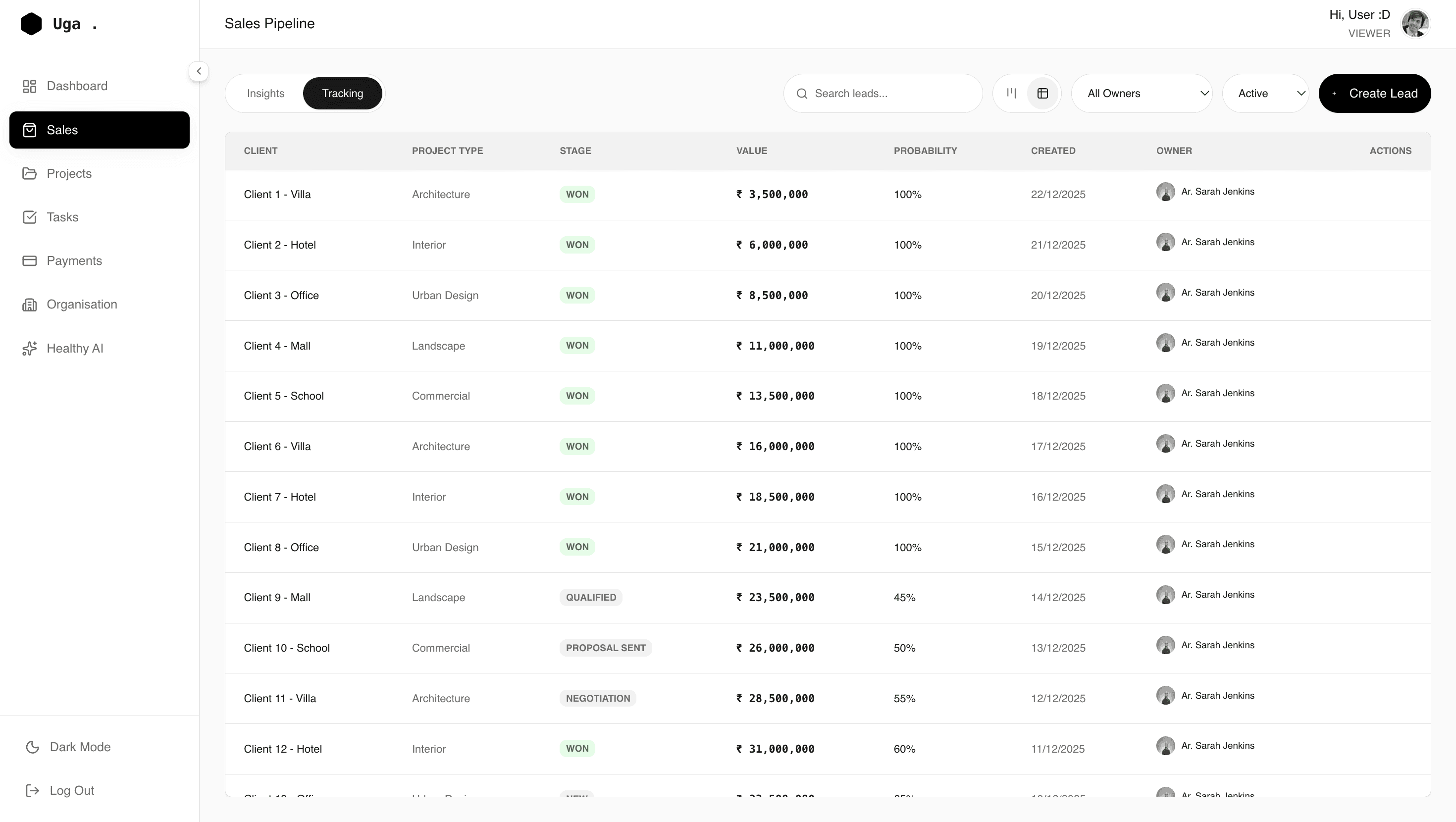Log Out of the application
This screenshot has height=822, width=1456.
(x=71, y=790)
